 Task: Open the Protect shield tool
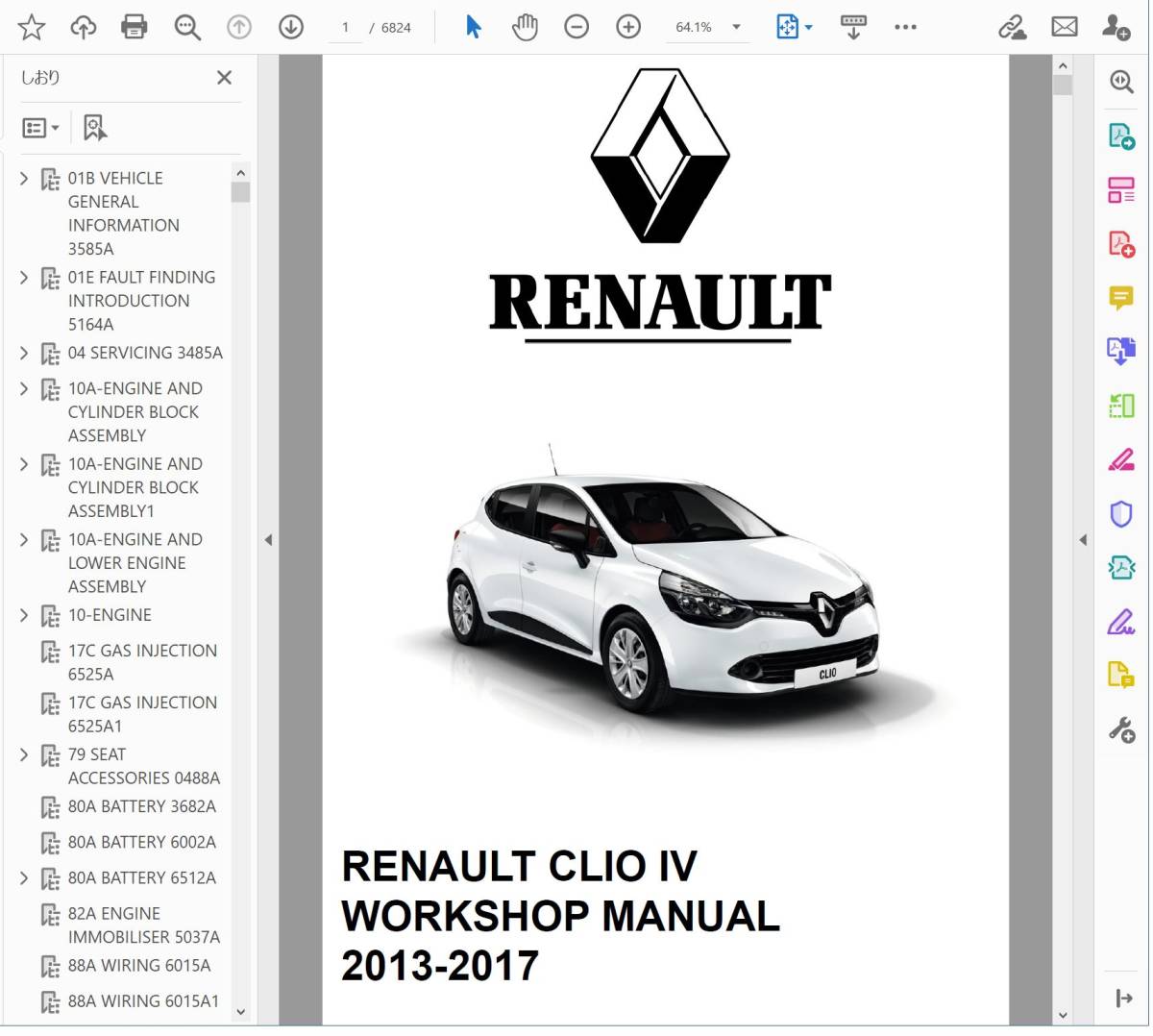tap(1121, 514)
